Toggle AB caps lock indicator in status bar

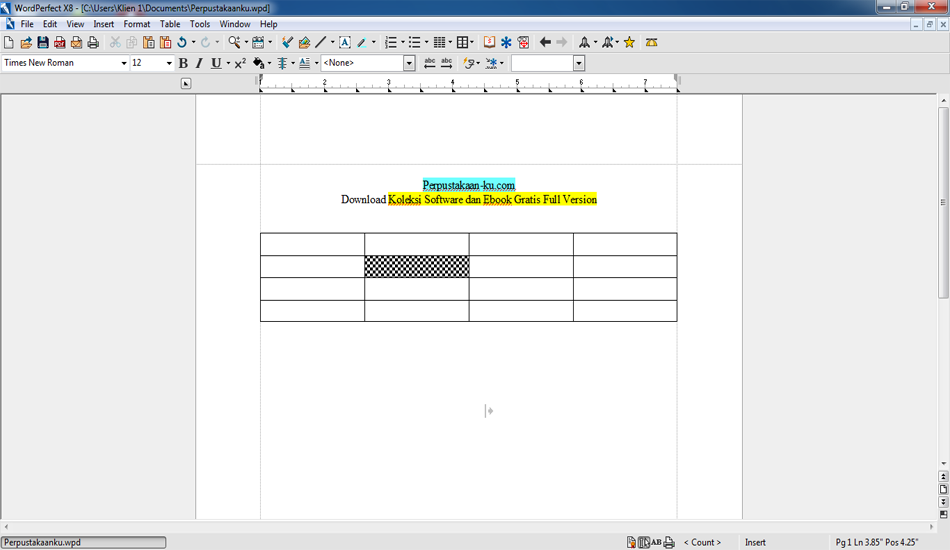click(656, 542)
